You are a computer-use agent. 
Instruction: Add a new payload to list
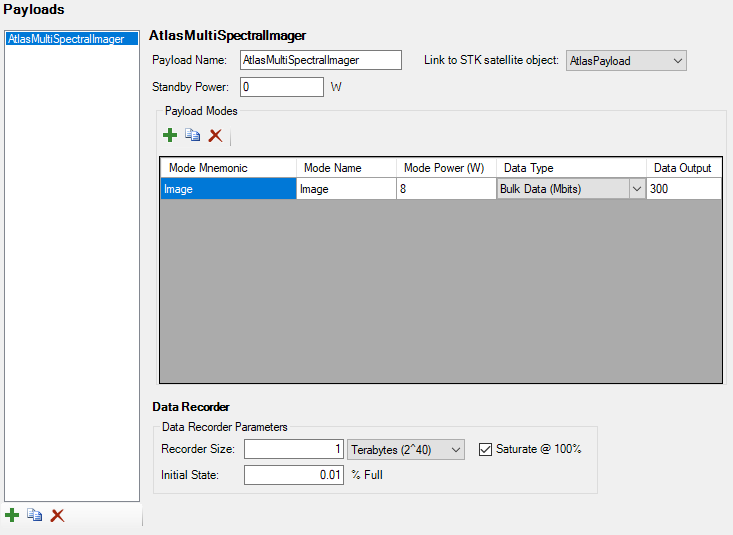(12, 515)
